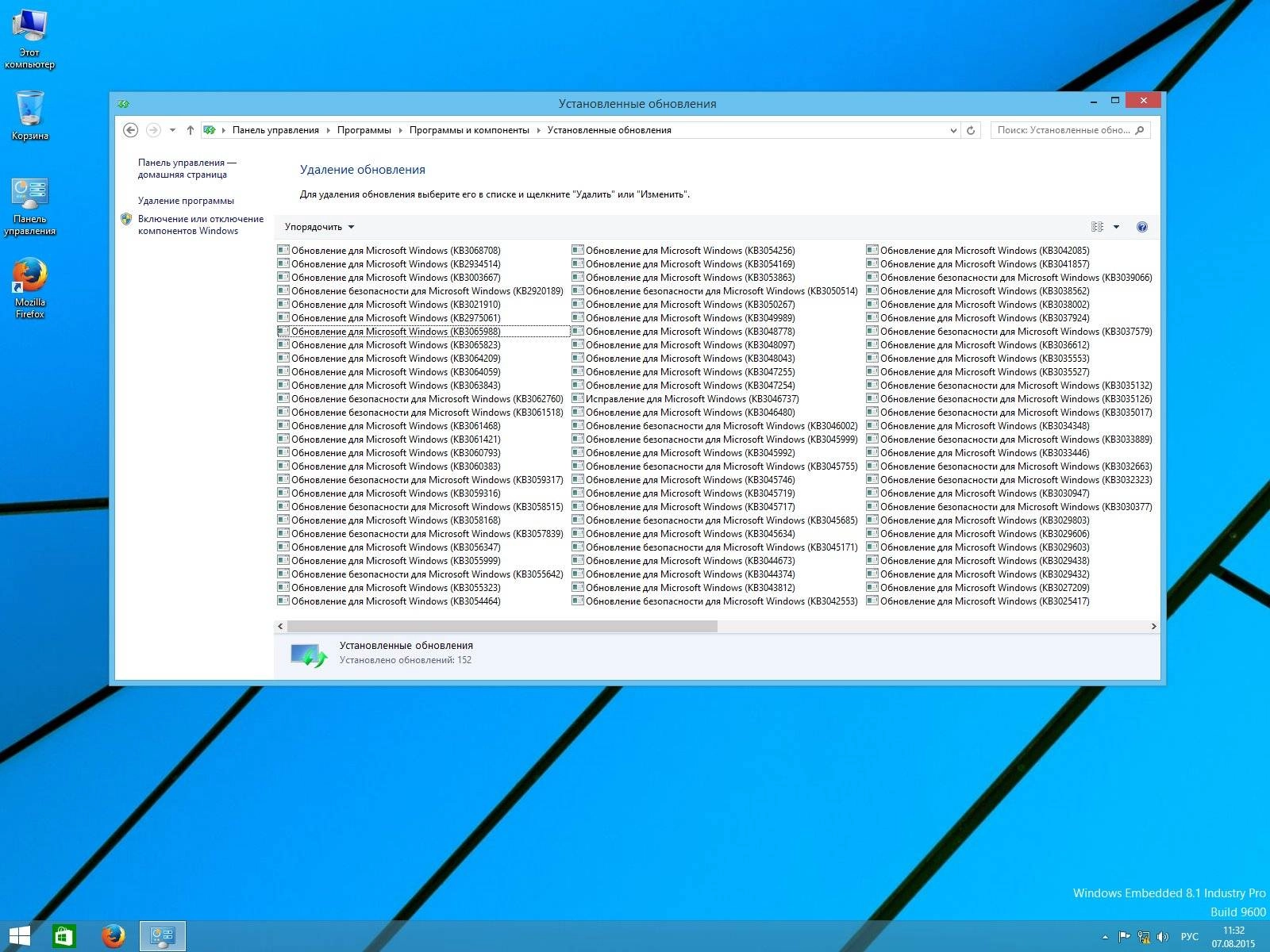Click the Панель управления breadcrumb

tap(275, 130)
